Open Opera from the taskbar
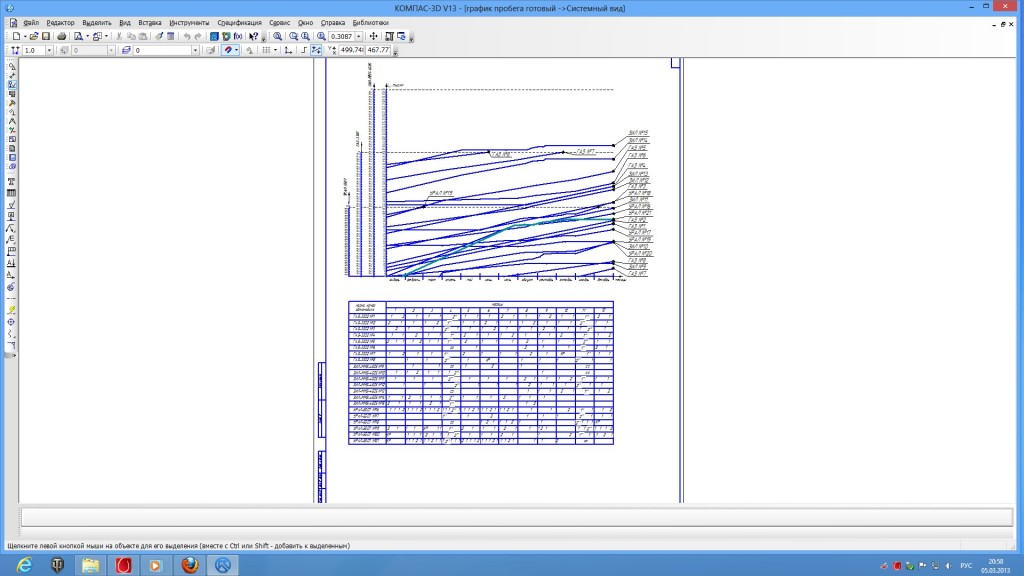 [123, 565]
